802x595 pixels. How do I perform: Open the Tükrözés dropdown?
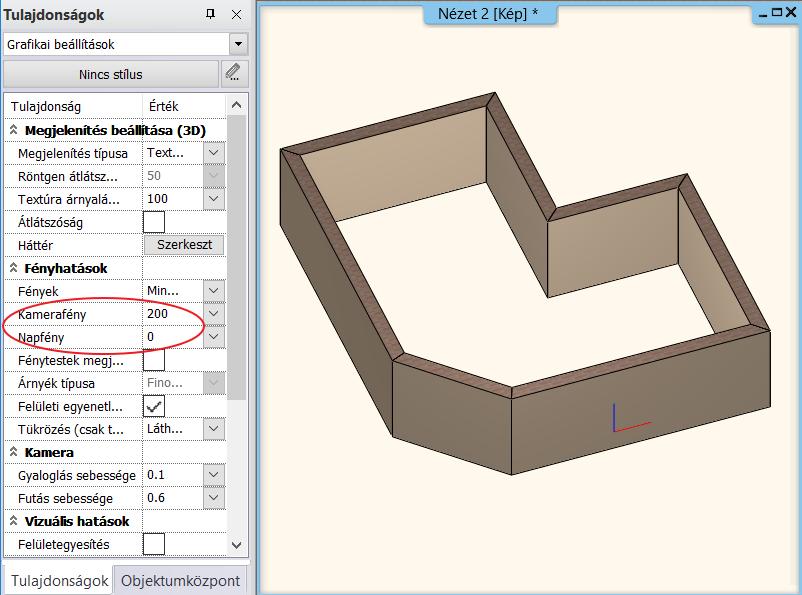pos(214,429)
